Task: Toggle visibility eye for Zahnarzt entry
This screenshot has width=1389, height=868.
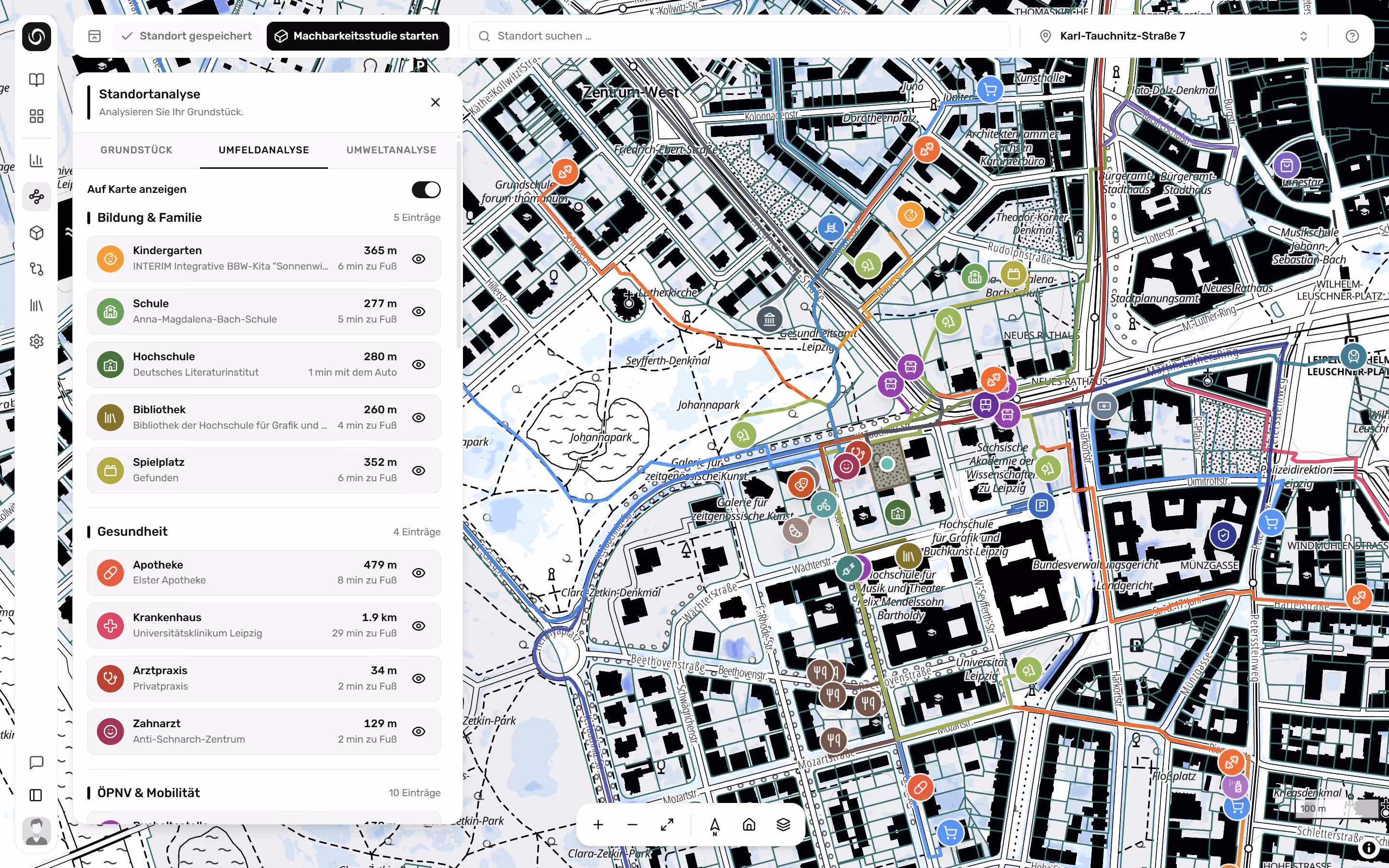Action: pyautogui.click(x=419, y=732)
